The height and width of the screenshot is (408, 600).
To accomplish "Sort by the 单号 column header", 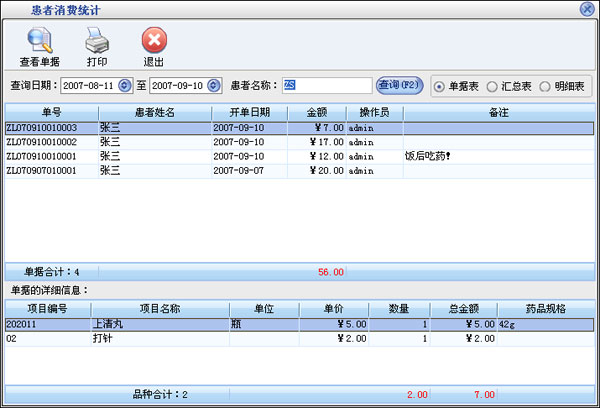I will tap(52, 113).
